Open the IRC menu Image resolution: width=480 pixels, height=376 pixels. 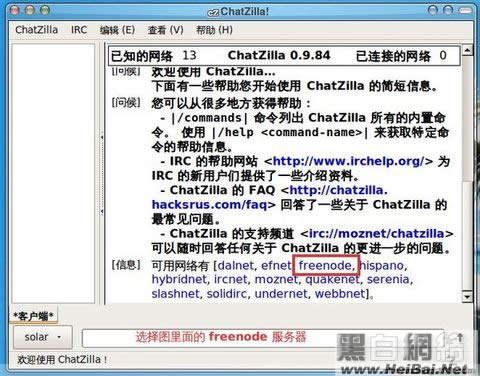79,30
